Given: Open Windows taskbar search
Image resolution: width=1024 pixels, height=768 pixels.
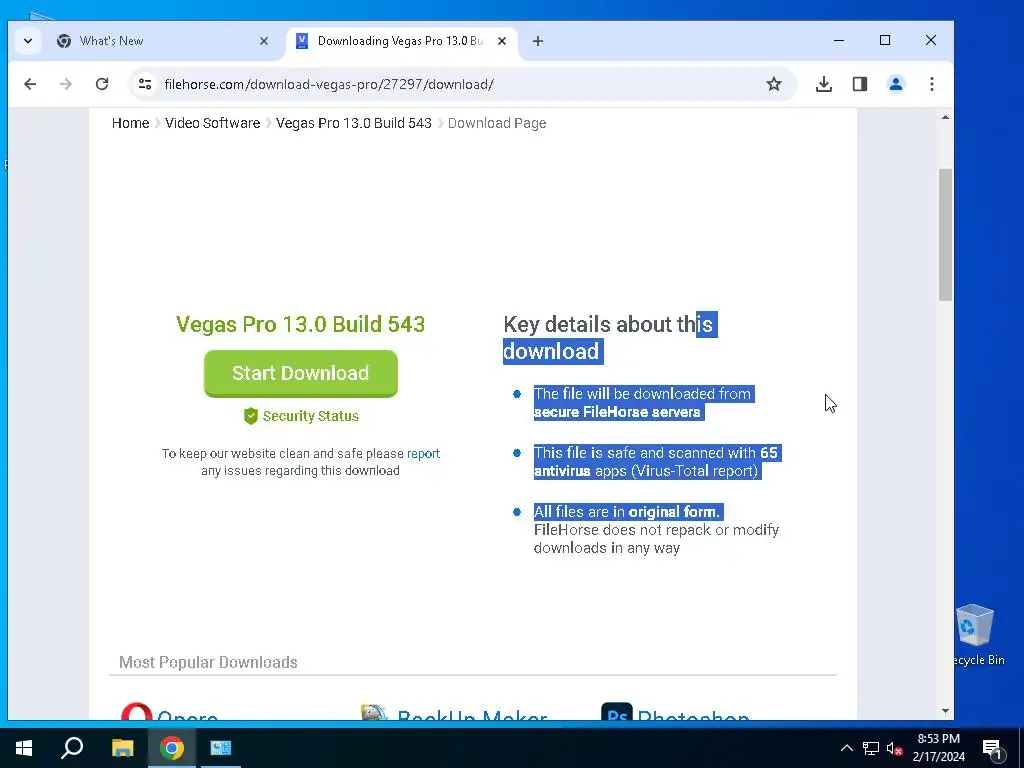Looking at the screenshot, I should (72, 748).
